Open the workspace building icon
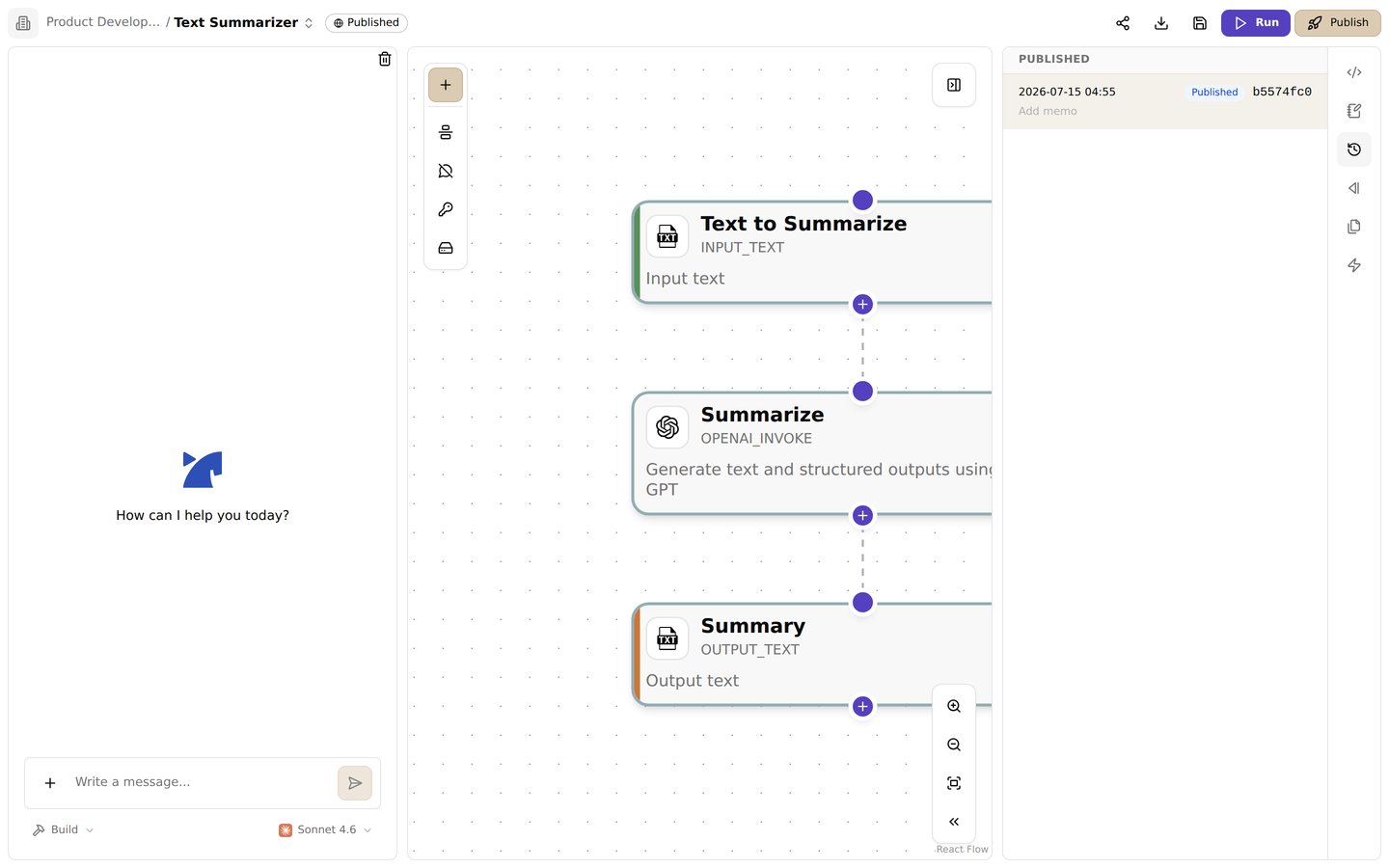The width and height of the screenshot is (1389, 868). pyautogui.click(x=23, y=22)
